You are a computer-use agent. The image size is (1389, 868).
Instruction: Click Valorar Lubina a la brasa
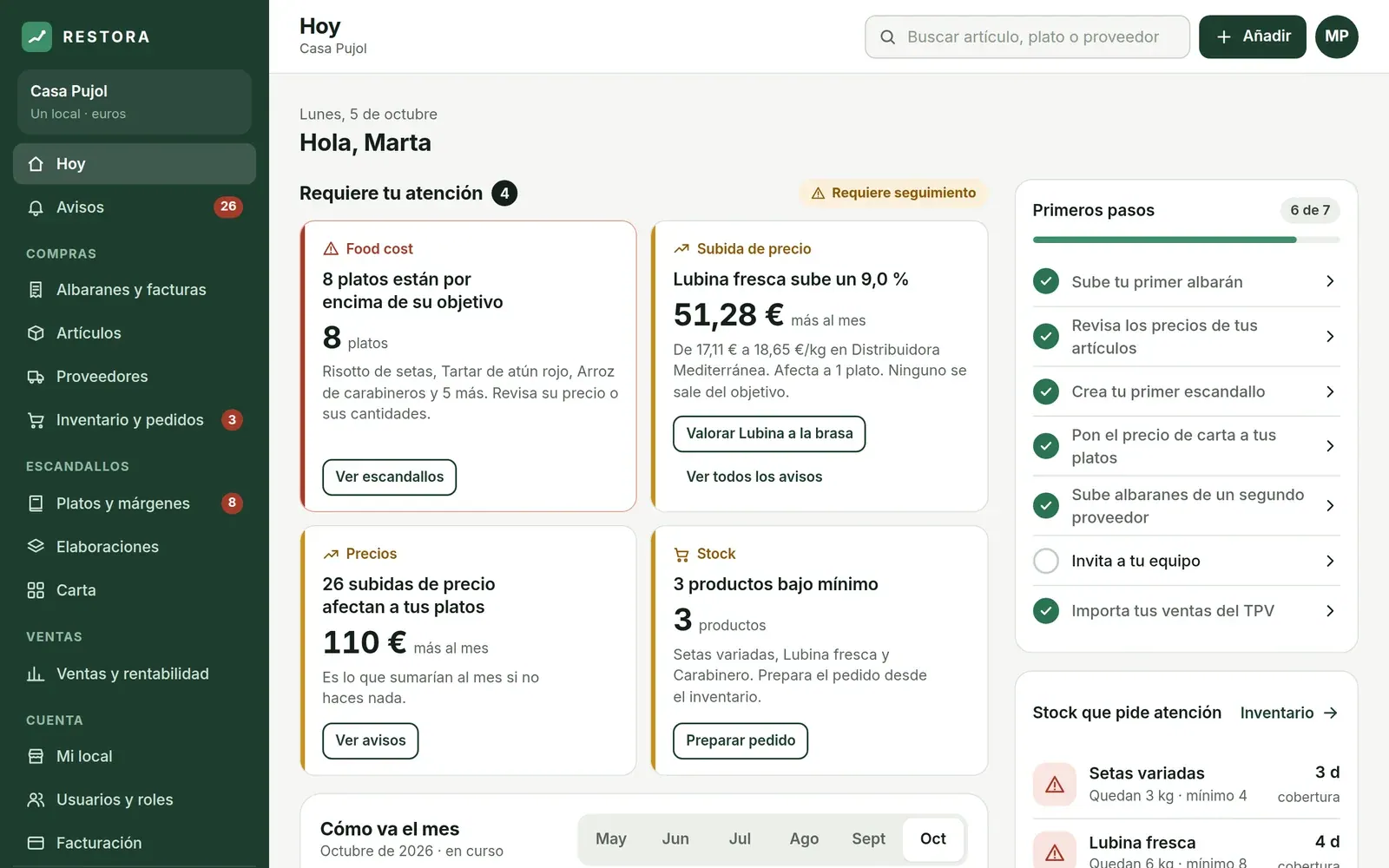click(x=769, y=434)
